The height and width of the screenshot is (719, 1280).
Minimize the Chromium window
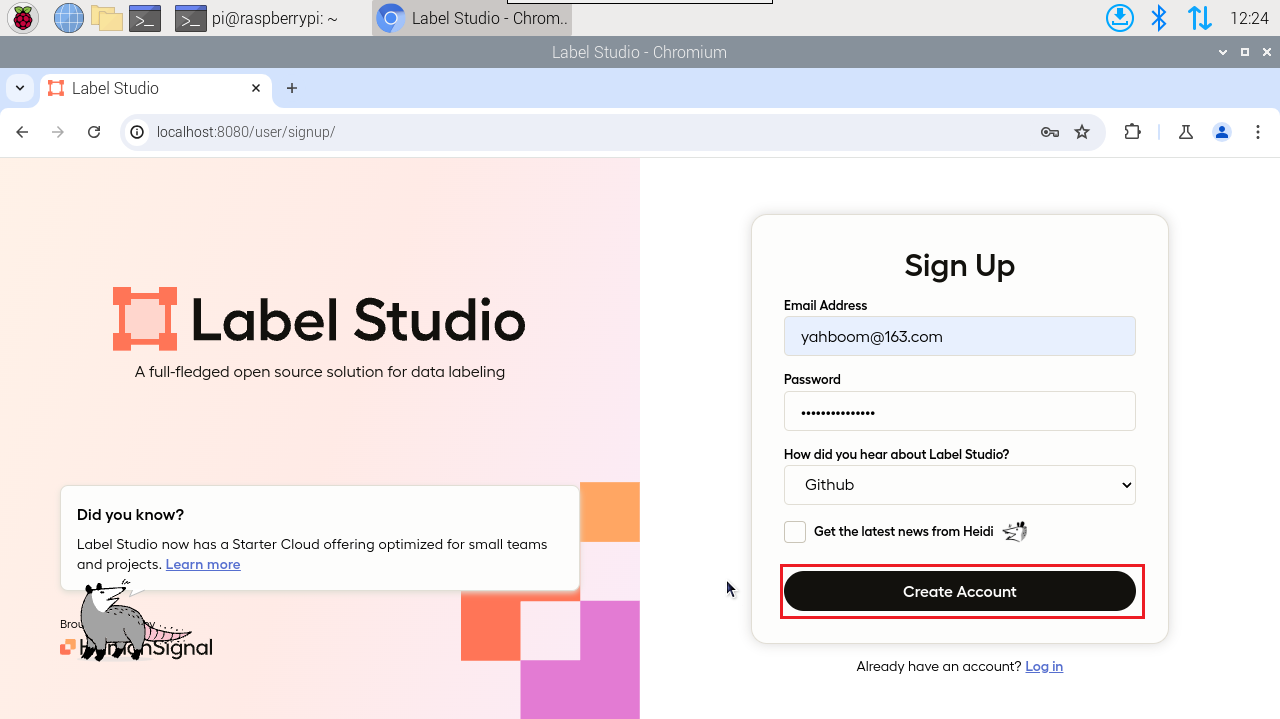[1222, 52]
